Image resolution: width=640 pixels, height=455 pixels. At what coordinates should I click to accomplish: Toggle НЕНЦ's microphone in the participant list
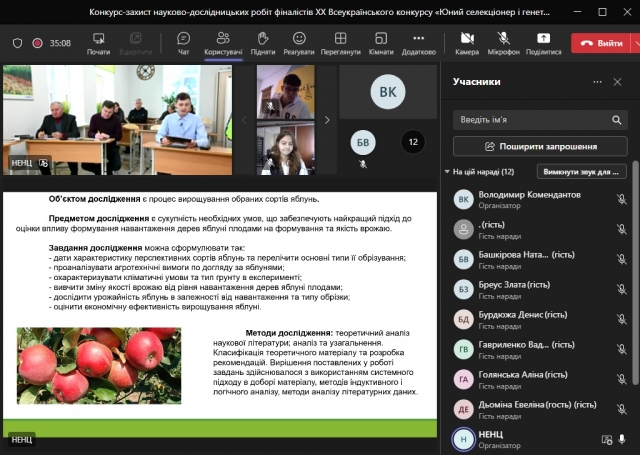point(622,438)
